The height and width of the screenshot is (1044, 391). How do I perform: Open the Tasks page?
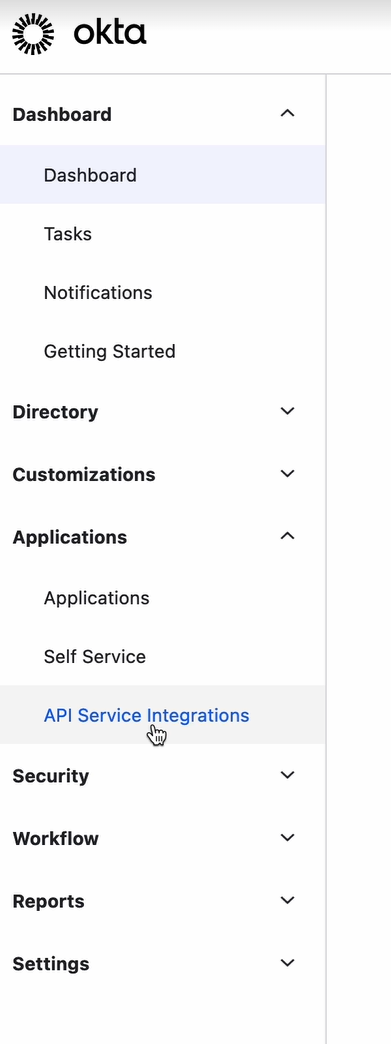point(163,234)
